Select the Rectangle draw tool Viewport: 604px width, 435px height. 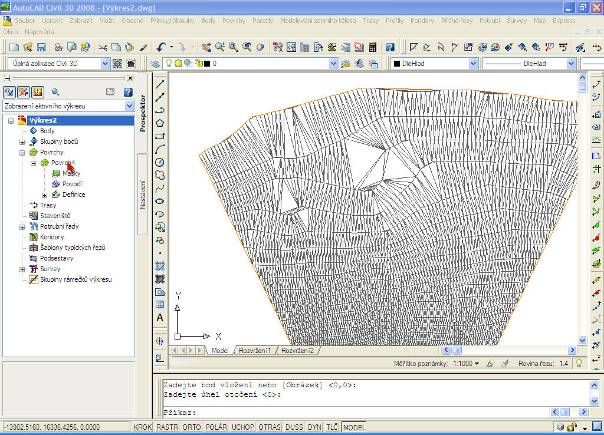pyautogui.click(x=160, y=136)
